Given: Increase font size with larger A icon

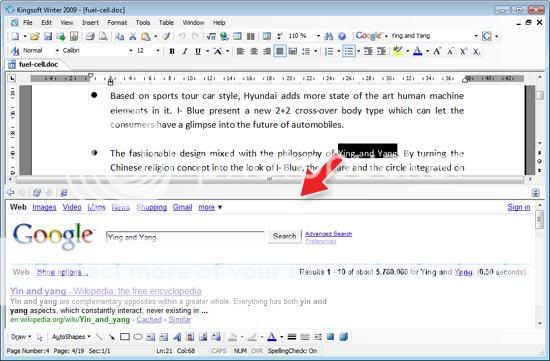Looking at the screenshot, I should pyautogui.click(x=437, y=51).
